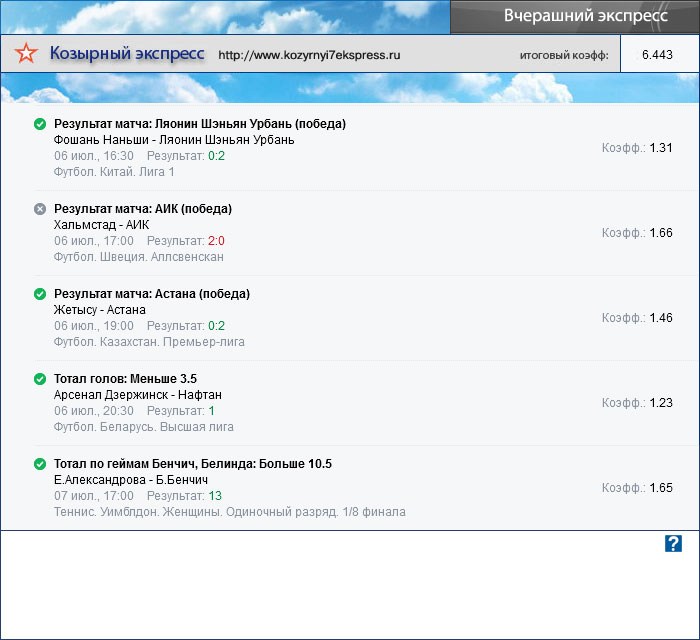Click match Жетысу - Астана
This screenshot has width=700, height=640.
[100, 310]
